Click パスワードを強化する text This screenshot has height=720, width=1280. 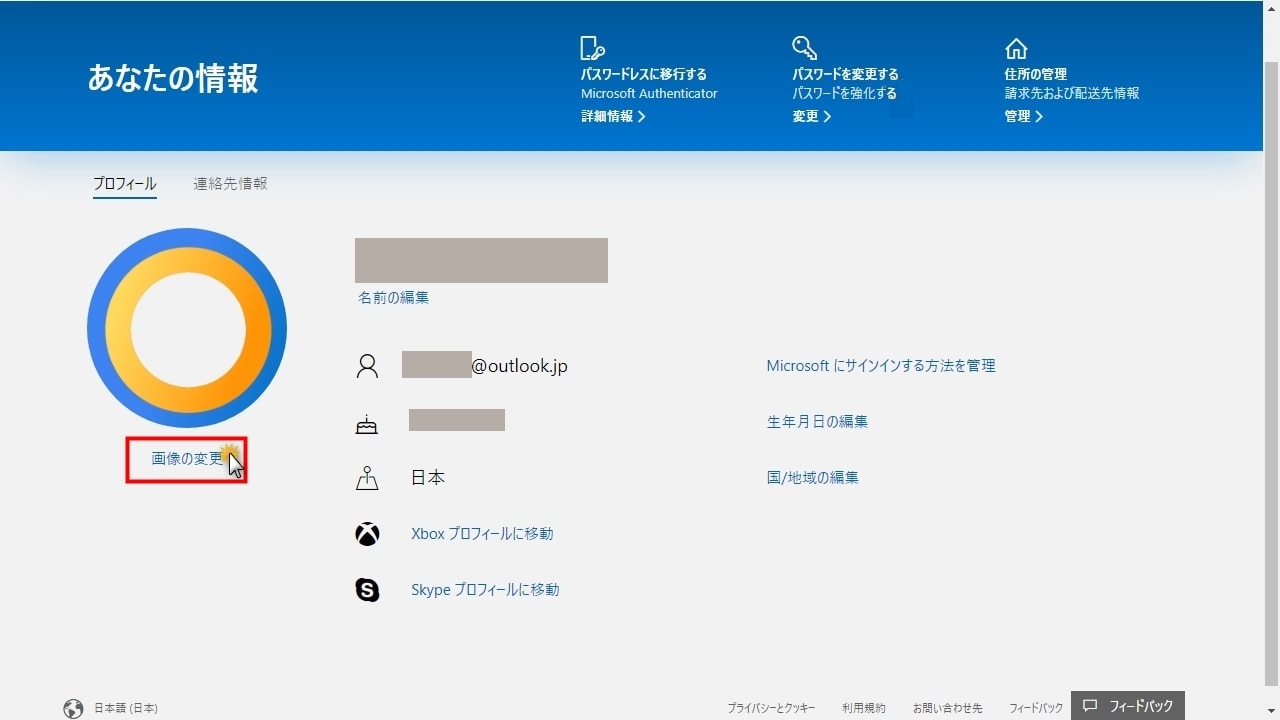pyautogui.click(x=845, y=93)
